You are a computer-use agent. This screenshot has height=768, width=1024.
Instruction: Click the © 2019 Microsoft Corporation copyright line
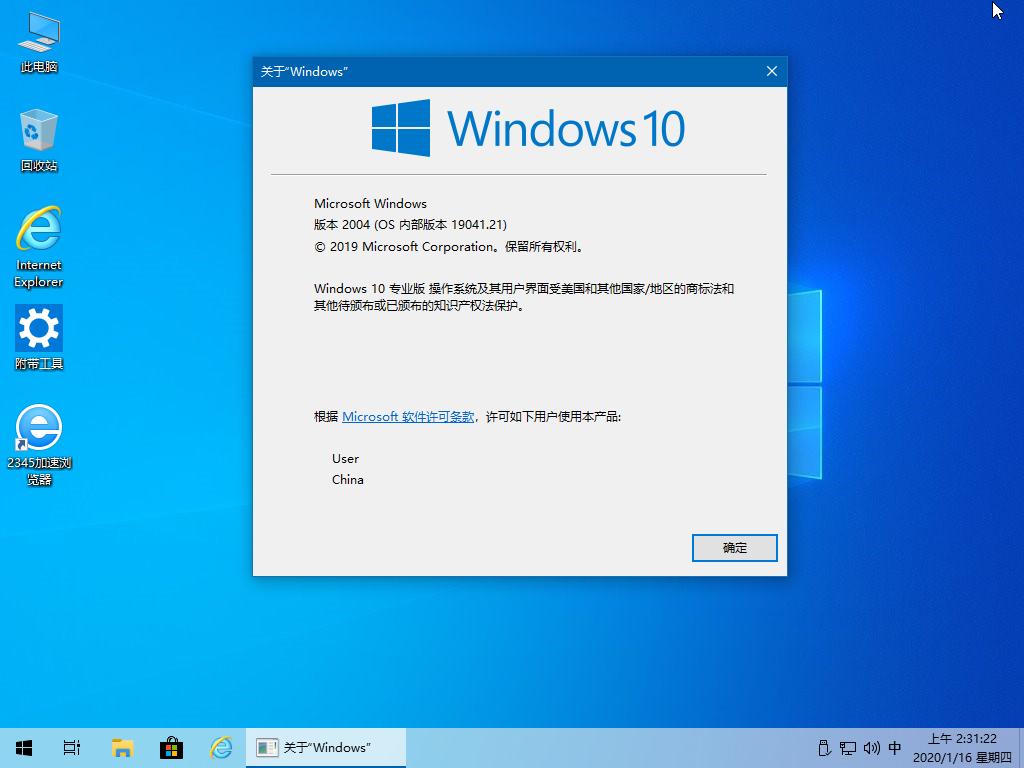[449, 247]
